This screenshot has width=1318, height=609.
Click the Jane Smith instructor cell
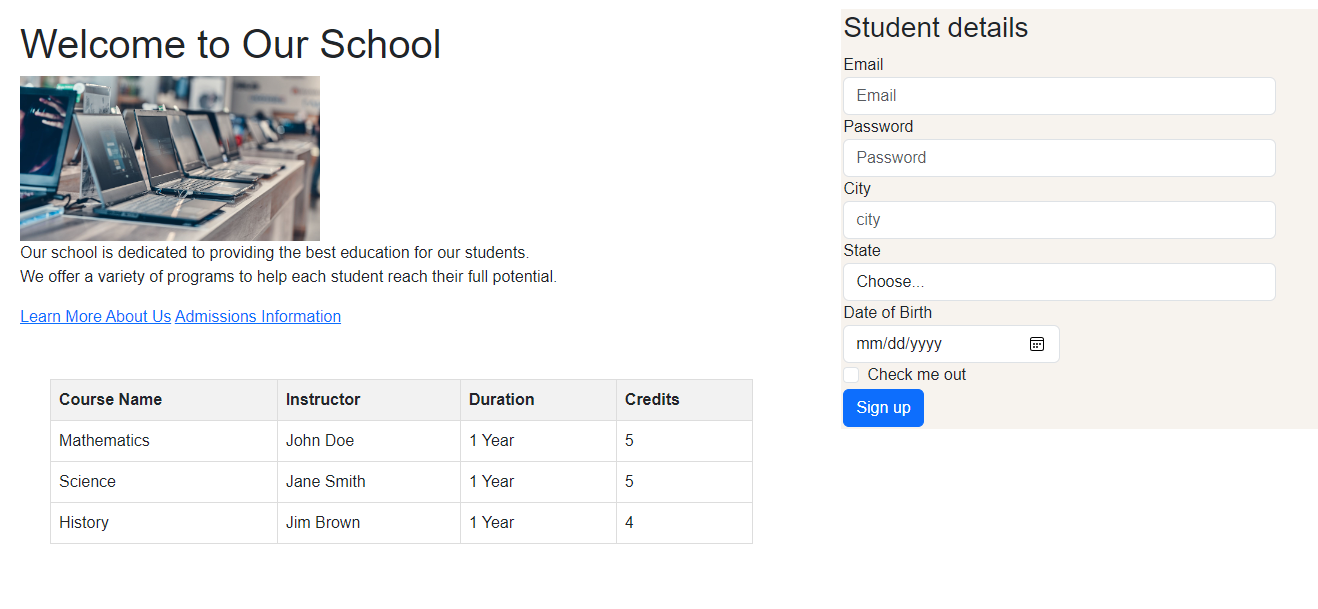326,482
